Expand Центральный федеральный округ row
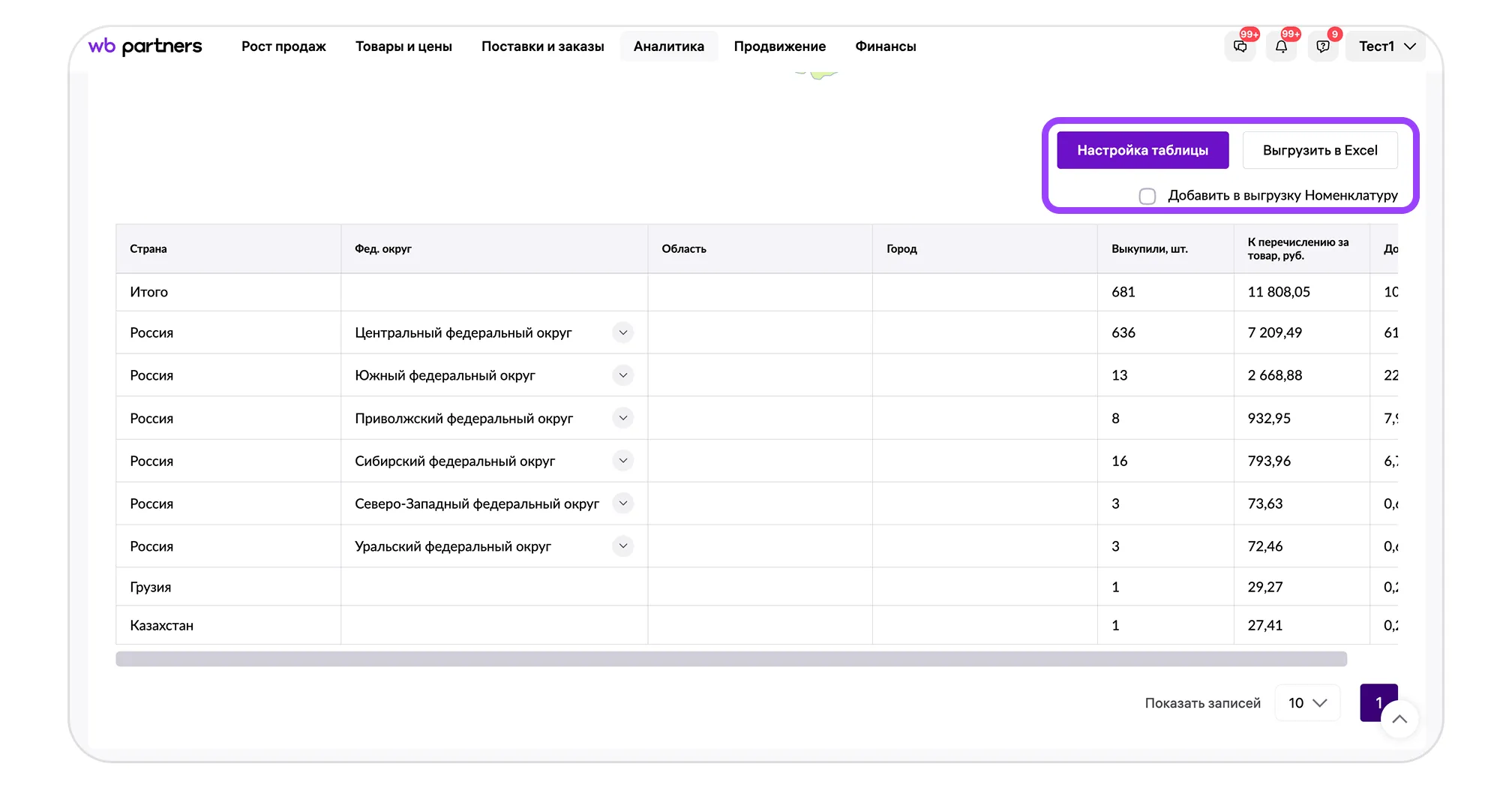The width and height of the screenshot is (1512, 788). [x=622, y=332]
